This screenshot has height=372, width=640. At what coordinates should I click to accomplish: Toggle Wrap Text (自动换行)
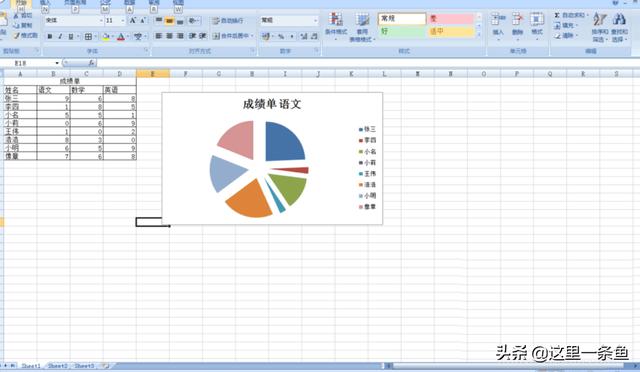[x=228, y=20]
